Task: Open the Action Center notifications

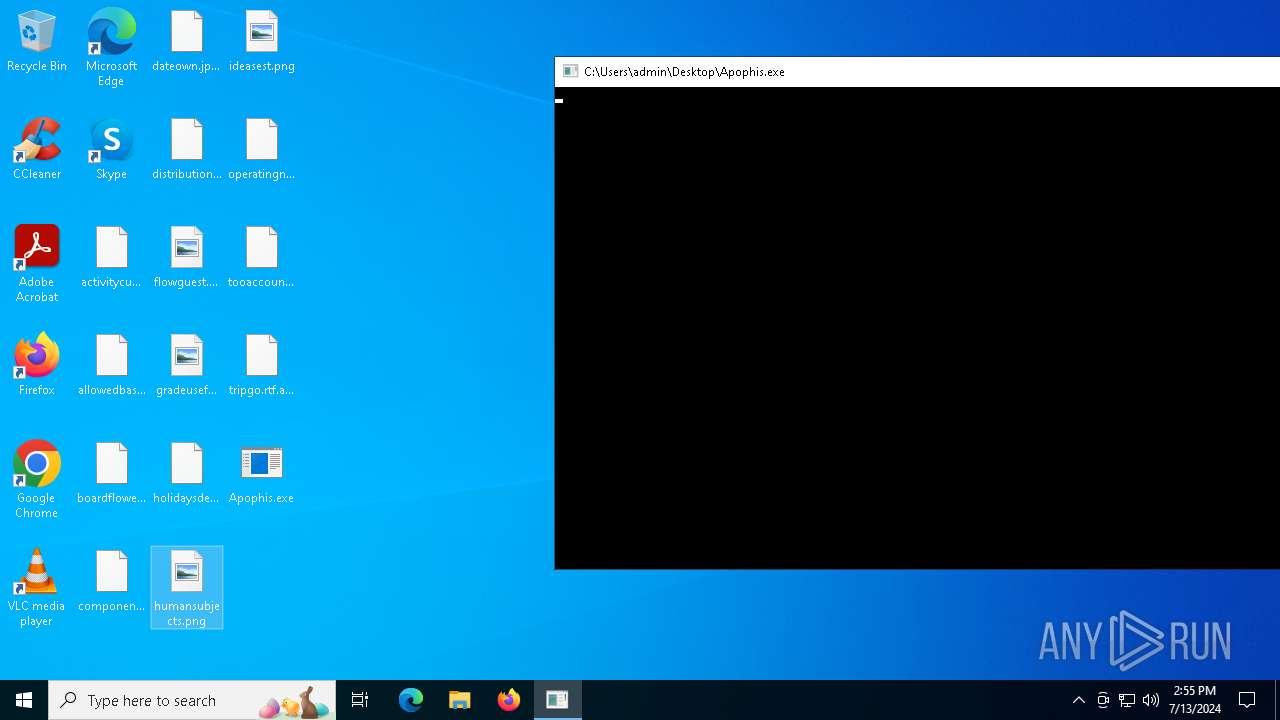Action: click(x=1248, y=700)
